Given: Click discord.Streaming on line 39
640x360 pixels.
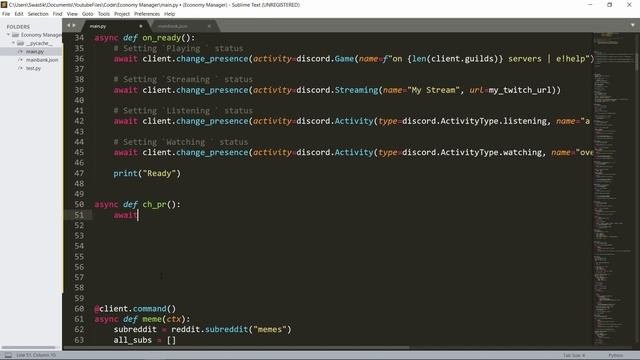Looking at the screenshot, I should tap(337, 90).
